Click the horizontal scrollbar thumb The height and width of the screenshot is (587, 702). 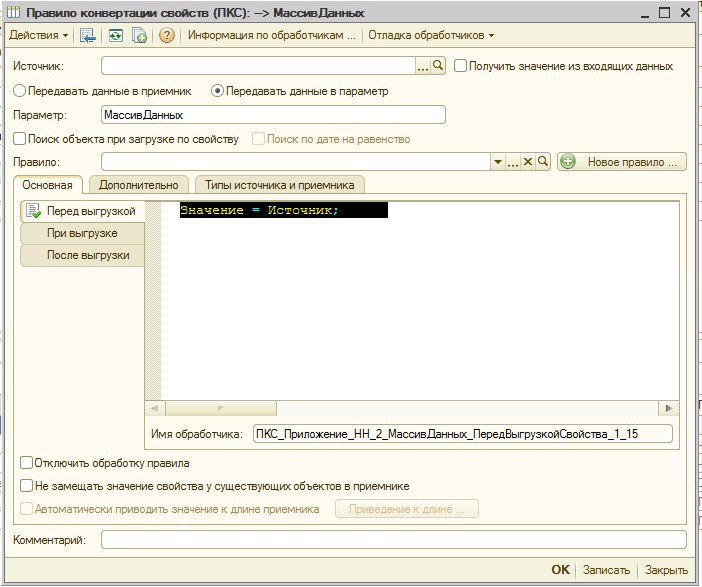point(221,408)
